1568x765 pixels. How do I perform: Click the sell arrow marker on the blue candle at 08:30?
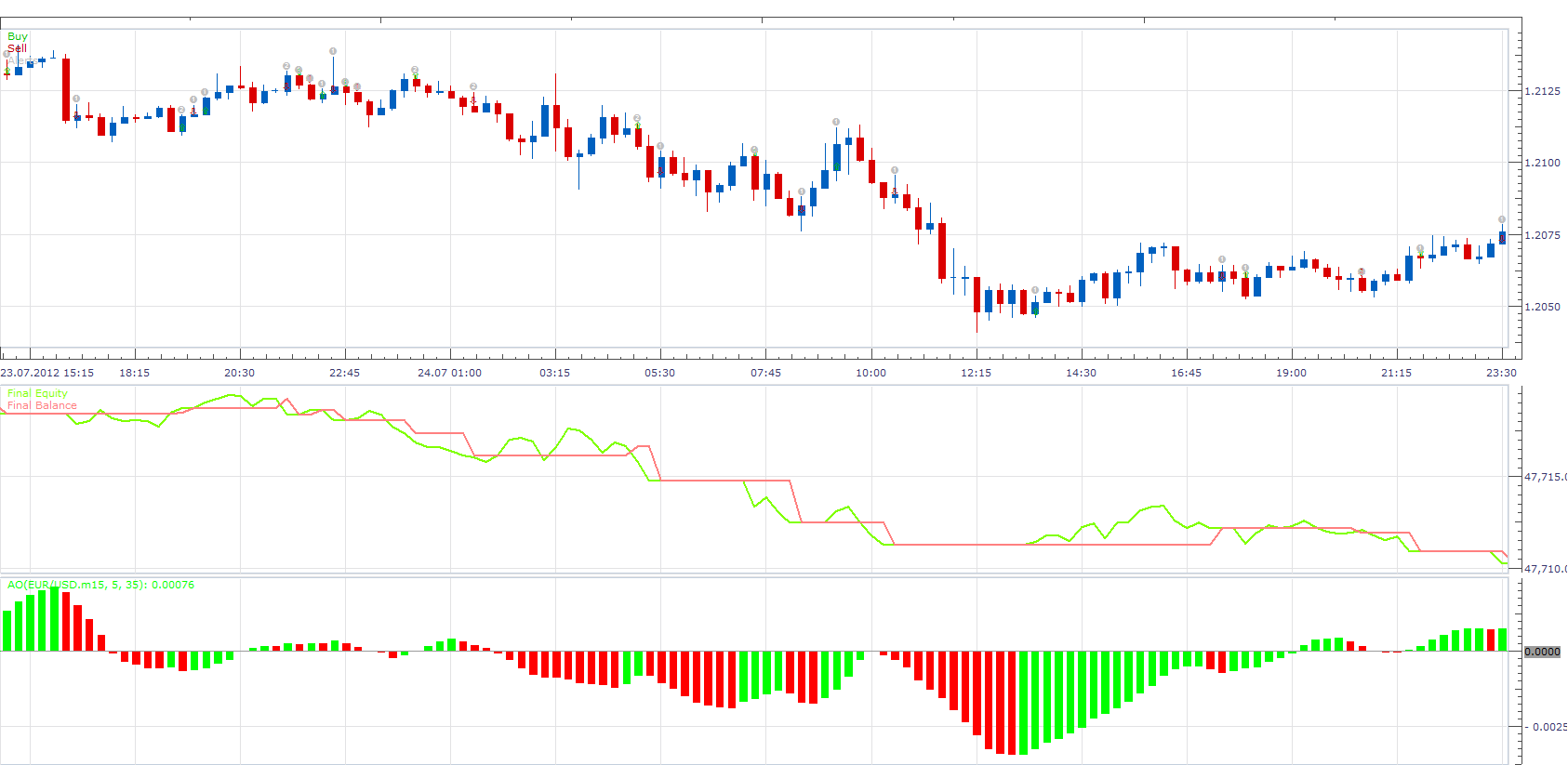pyautogui.click(x=802, y=210)
